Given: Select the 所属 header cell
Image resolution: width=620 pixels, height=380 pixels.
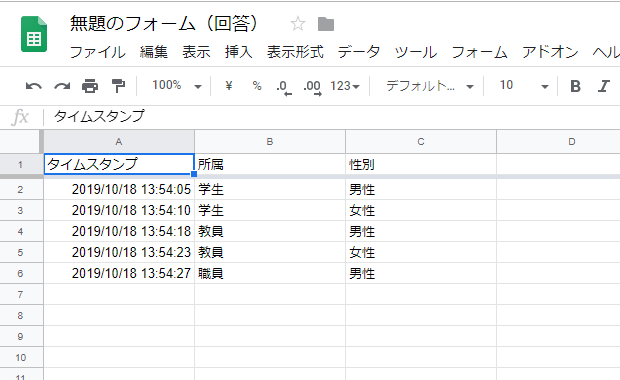Looking at the screenshot, I should click(x=270, y=164).
